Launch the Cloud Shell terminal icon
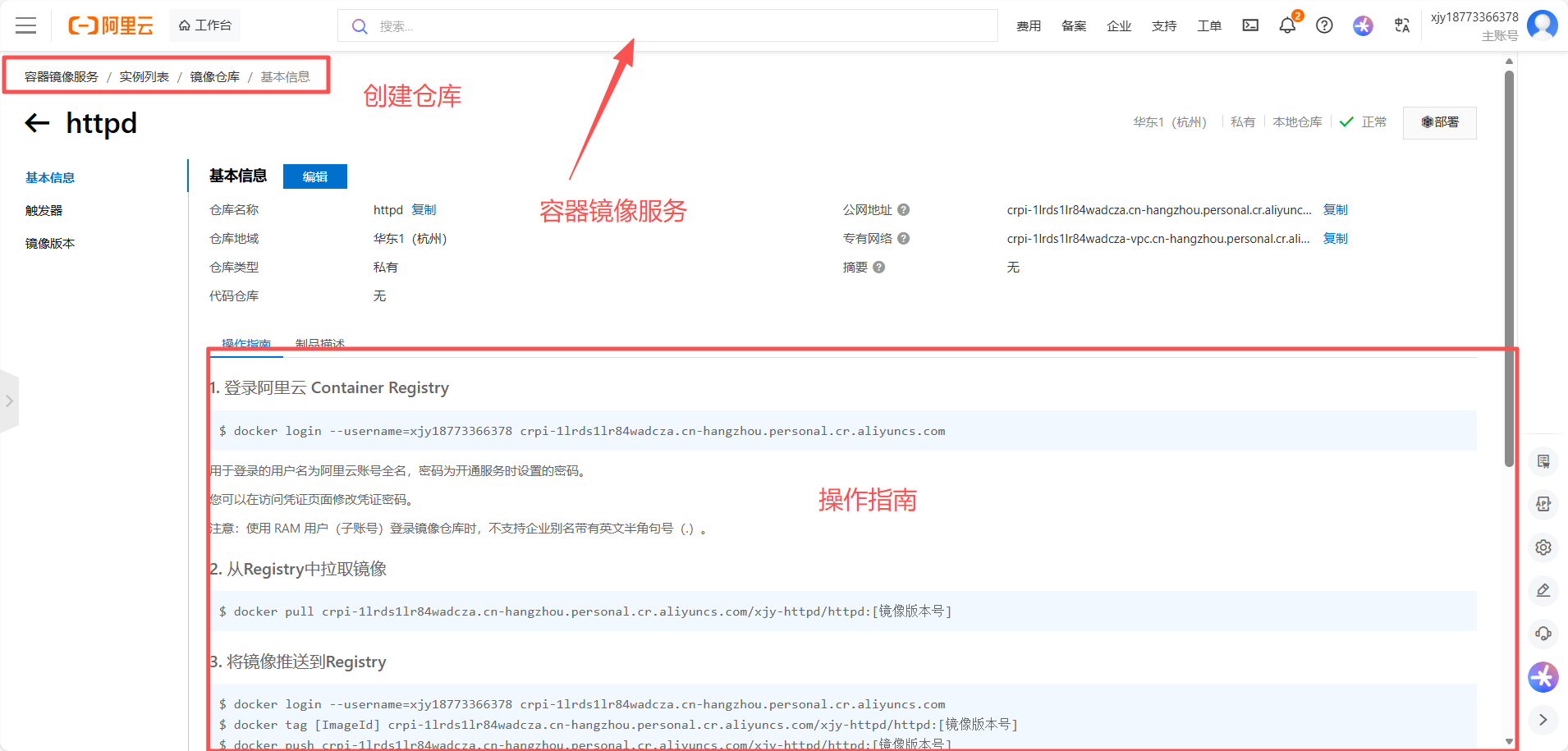The width and height of the screenshot is (1568, 751). 1250,25
